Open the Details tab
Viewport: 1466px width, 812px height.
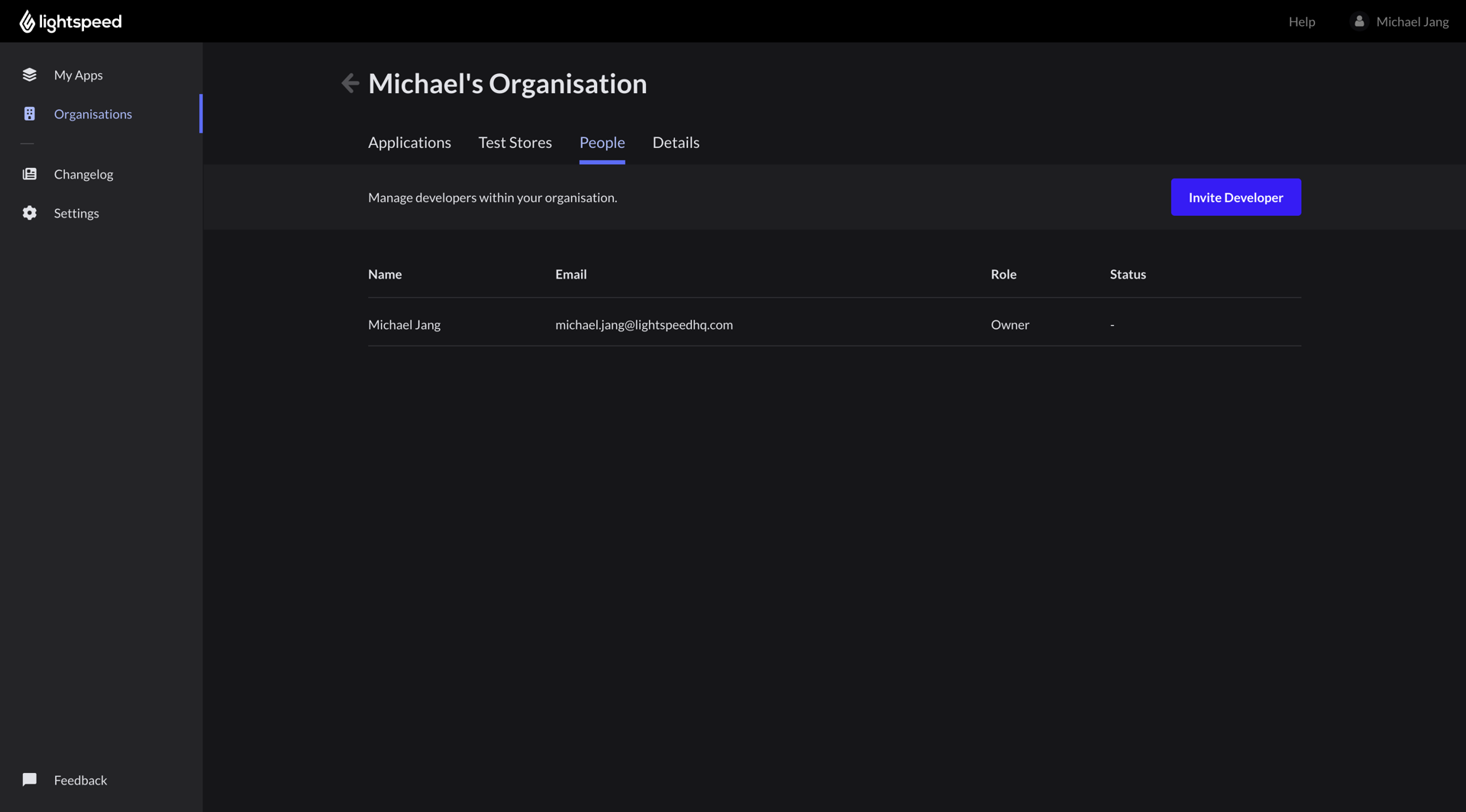676,142
